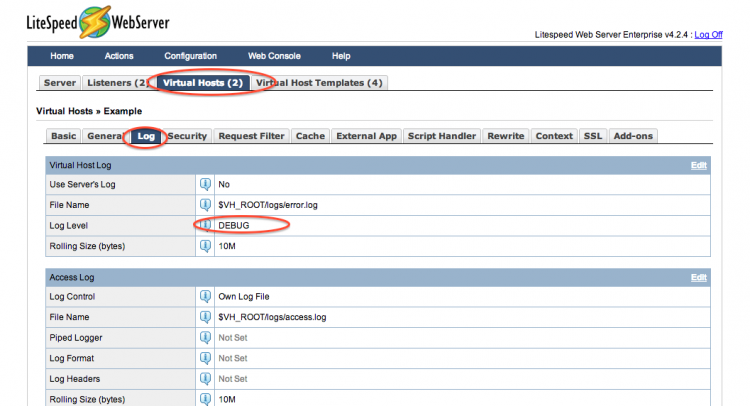Viewport: 750px width, 406px height.
Task: Select the Rewrite tab
Action: pos(505,136)
